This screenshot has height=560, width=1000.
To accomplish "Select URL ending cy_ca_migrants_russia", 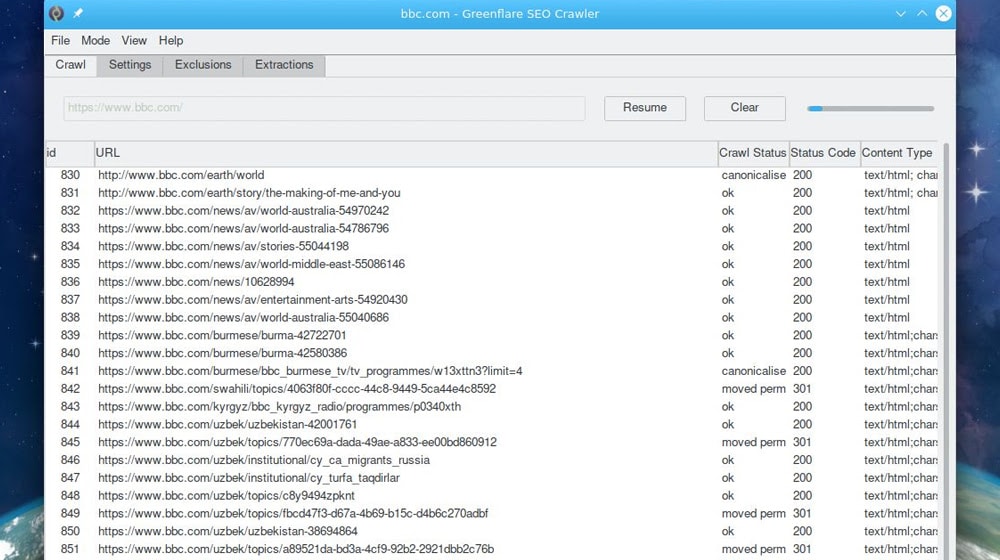I will point(264,461).
